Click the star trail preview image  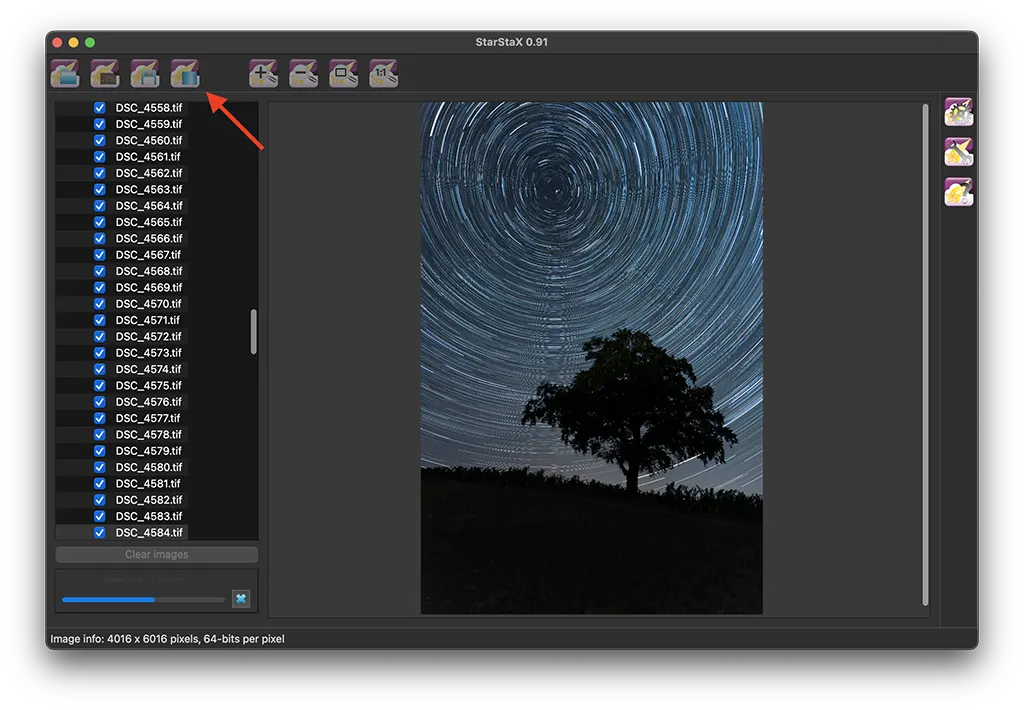click(x=591, y=357)
